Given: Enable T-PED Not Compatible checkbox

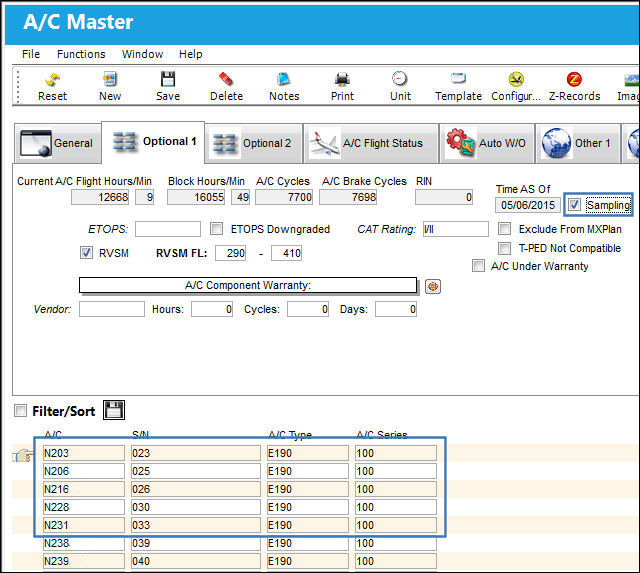Looking at the screenshot, I should pos(504,248).
